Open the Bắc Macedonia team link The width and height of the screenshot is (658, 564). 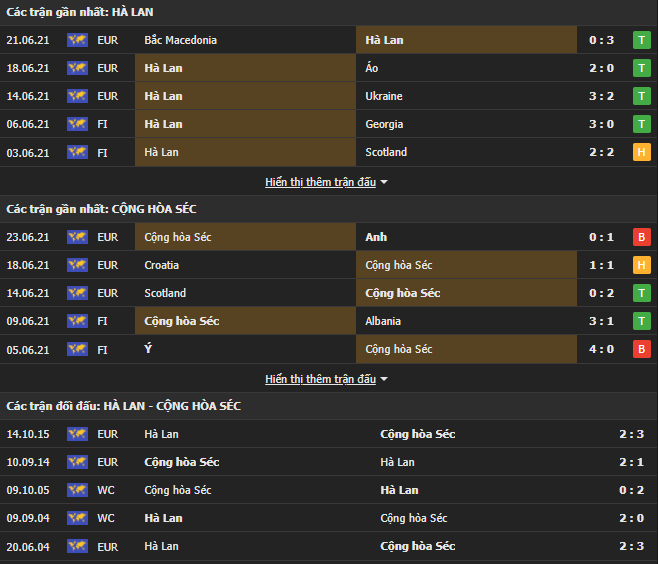coord(180,40)
